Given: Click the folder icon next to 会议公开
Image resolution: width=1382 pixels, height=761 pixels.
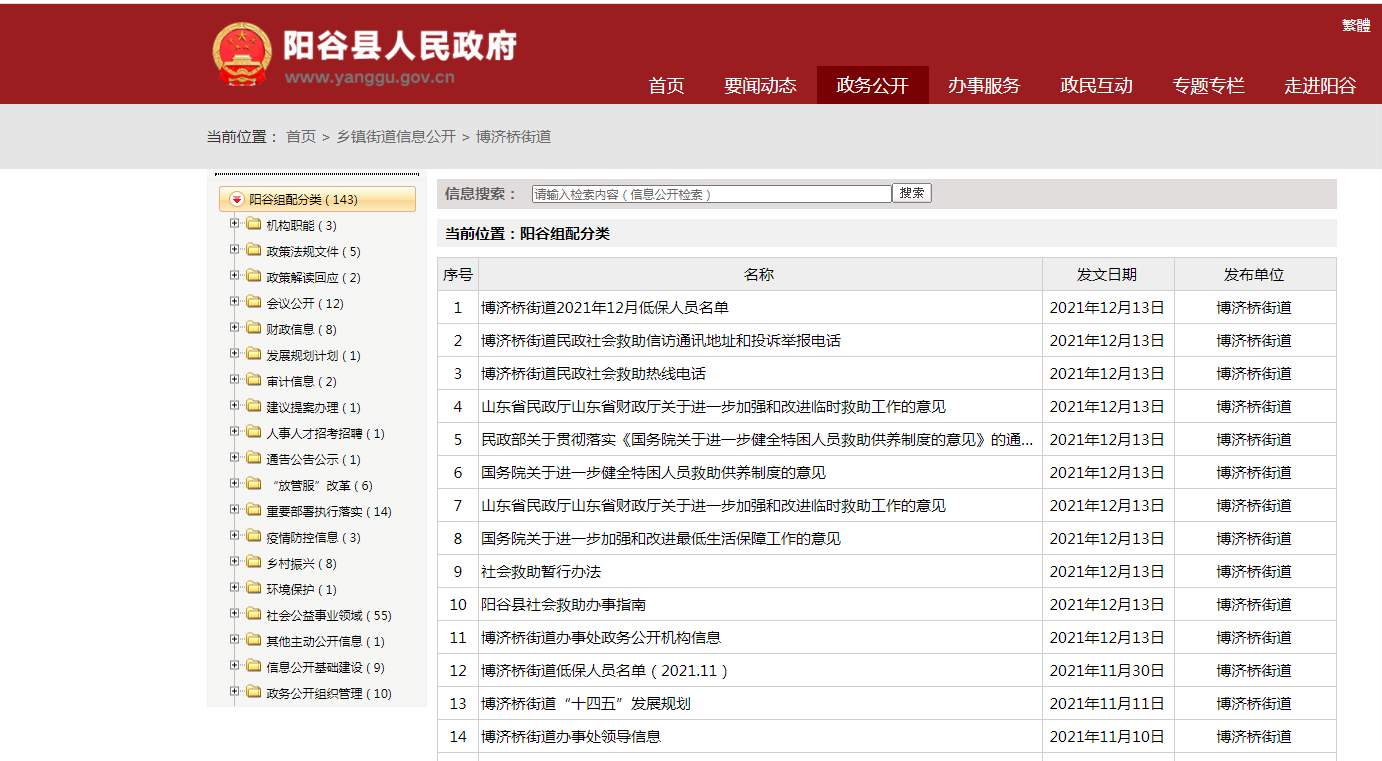Looking at the screenshot, I should [x=254, y=302].
